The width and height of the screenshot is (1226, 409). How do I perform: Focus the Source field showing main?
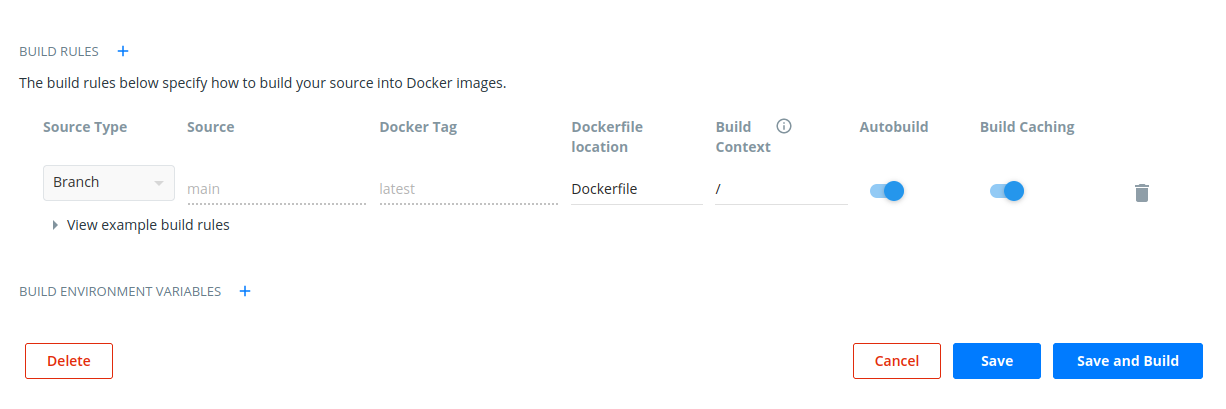pyautogui.click(x=276, y=188)
